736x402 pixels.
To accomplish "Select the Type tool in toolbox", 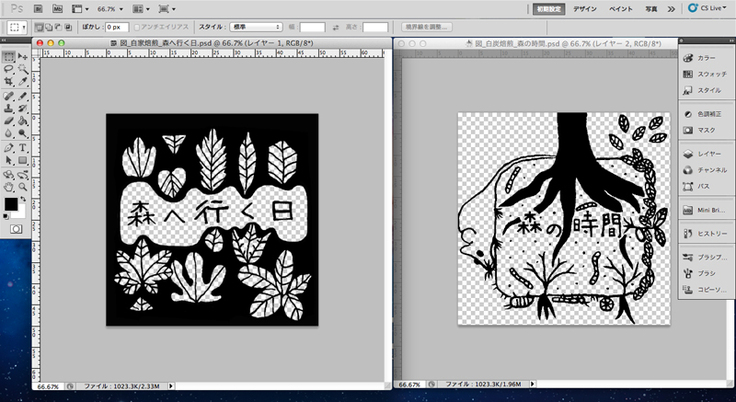I will (22, 147).
